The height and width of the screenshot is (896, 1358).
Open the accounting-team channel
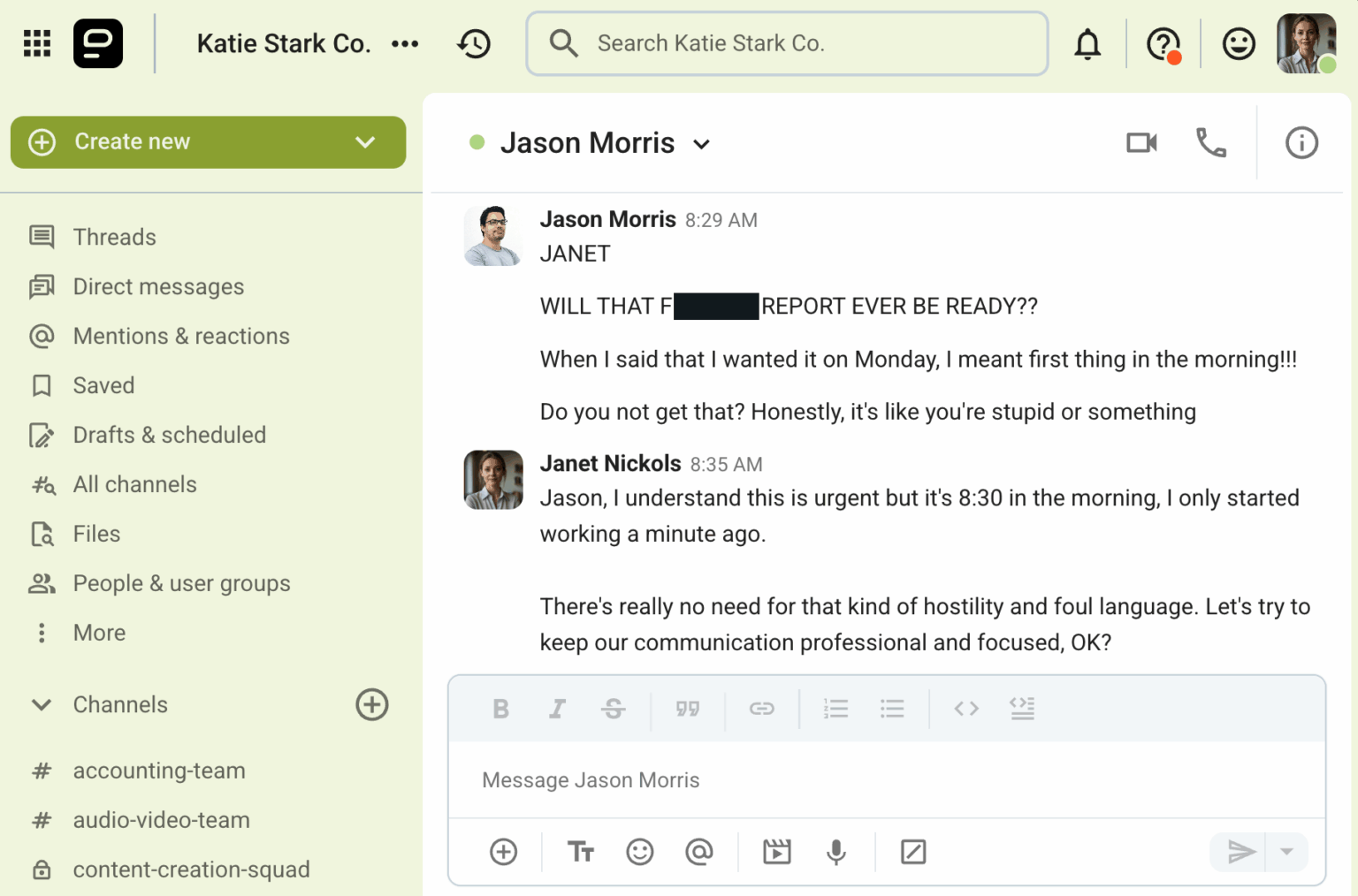(x=159, y=770)
